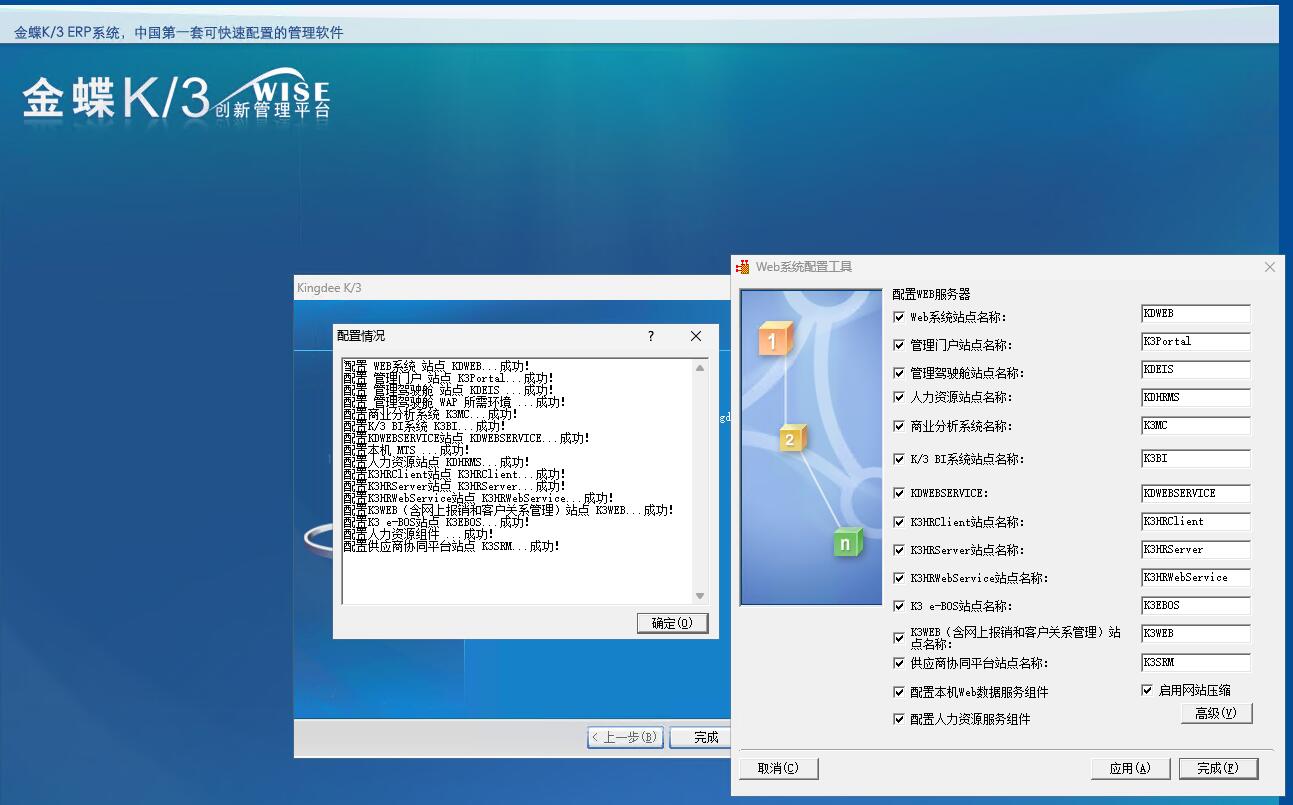
Task: Click the help question mark in 配置情况 dialog
Action: [x=651, y=336]
